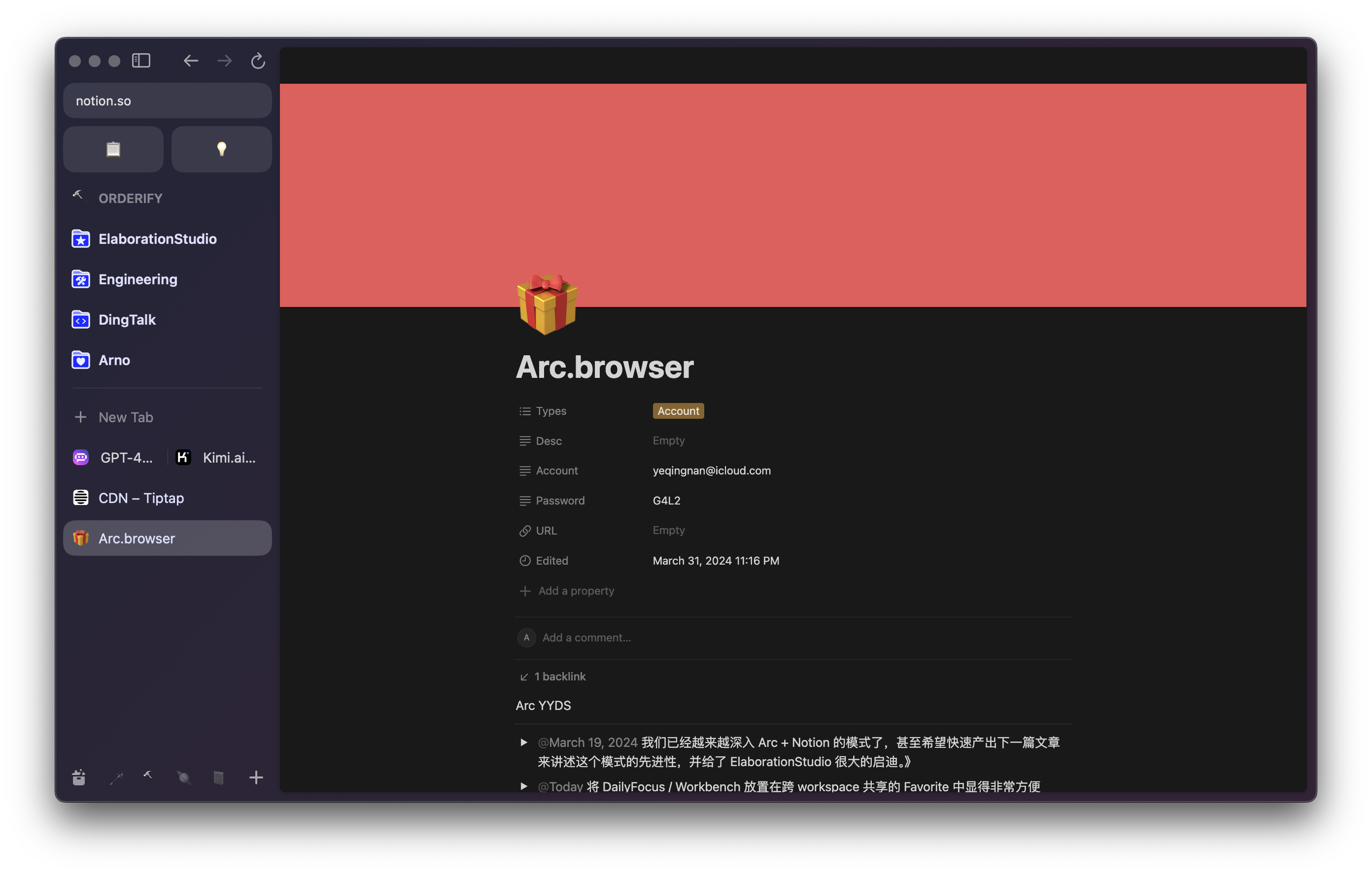Viewport: 1372px width, 875px height.
Task: Switch to the planet space icon
Action: [183, 777]
